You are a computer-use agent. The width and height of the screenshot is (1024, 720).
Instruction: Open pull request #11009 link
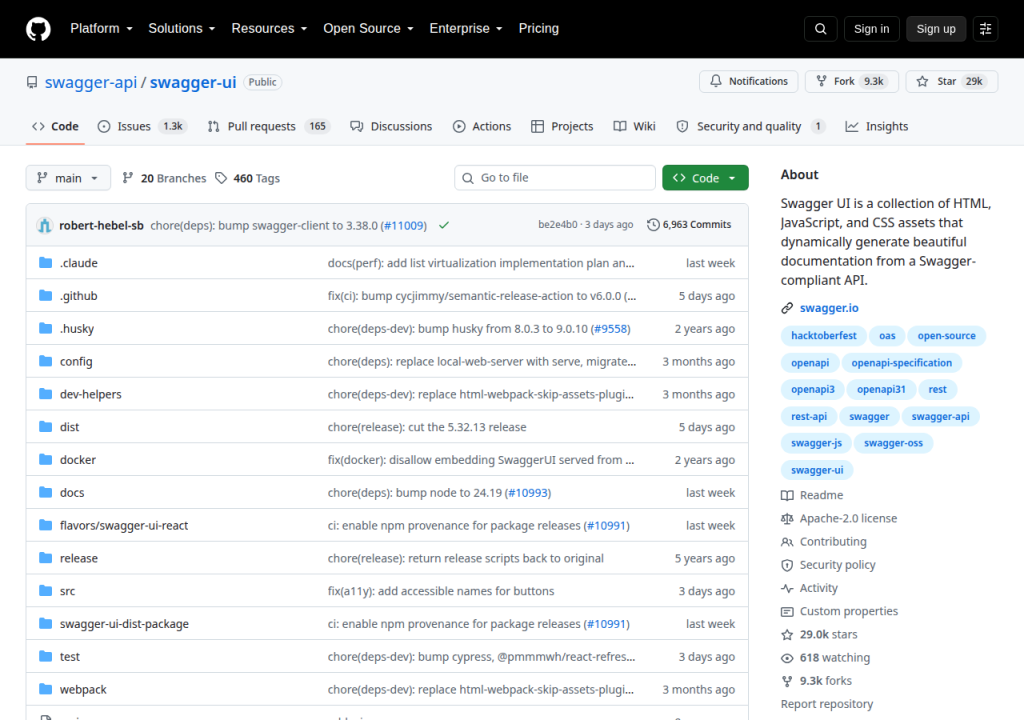coord(403,225)
